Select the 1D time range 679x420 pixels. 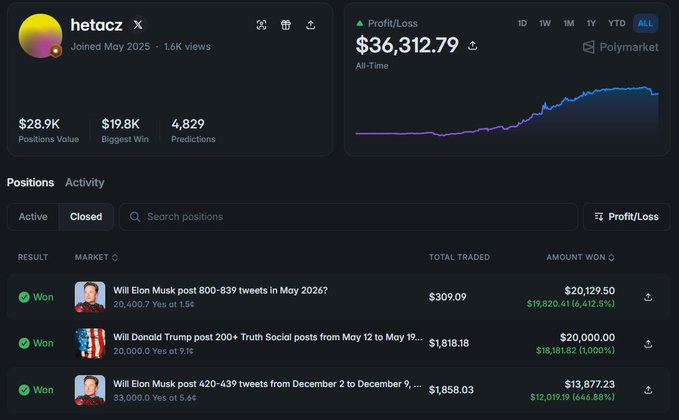[x=522, y=23]
